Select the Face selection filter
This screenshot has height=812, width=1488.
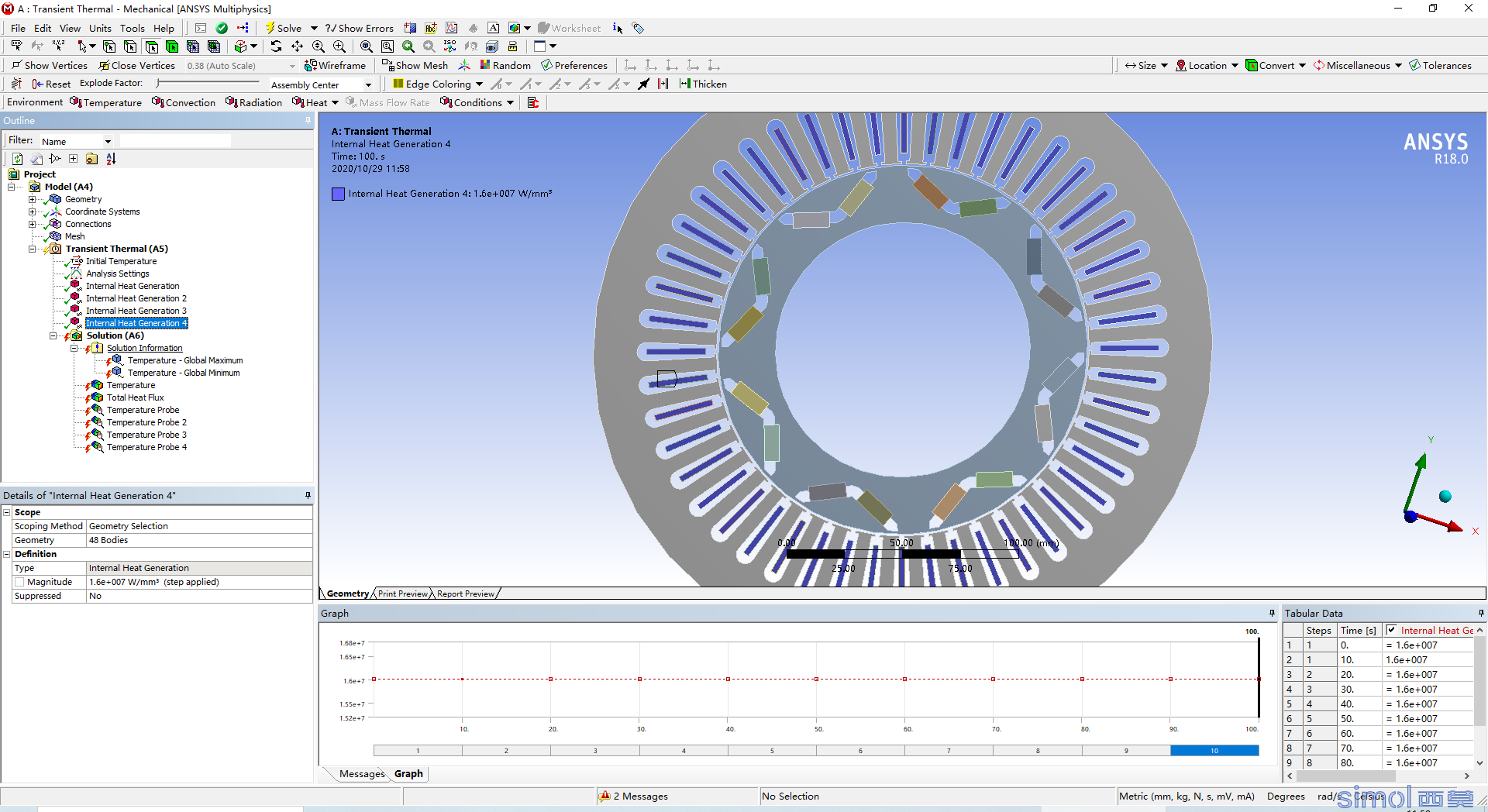(151, 46)
